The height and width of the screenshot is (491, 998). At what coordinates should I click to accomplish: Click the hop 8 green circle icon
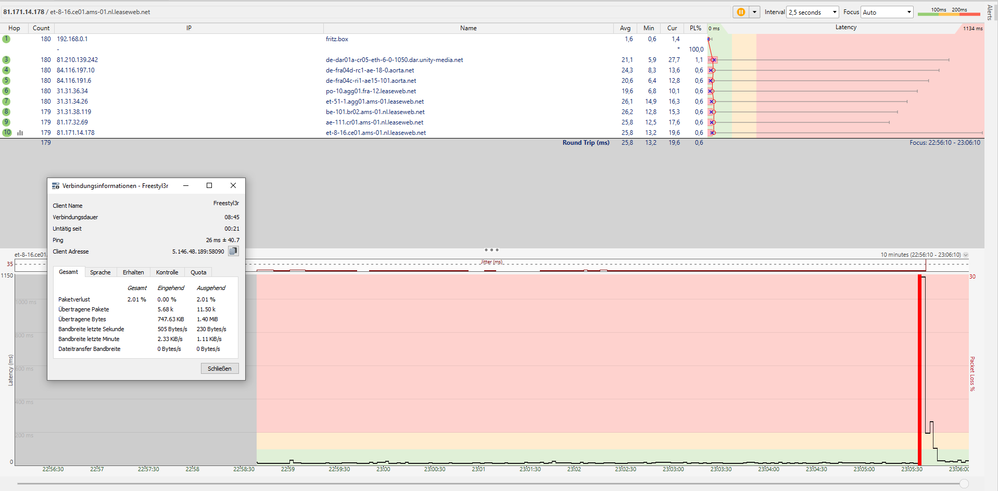click(6, 112)
